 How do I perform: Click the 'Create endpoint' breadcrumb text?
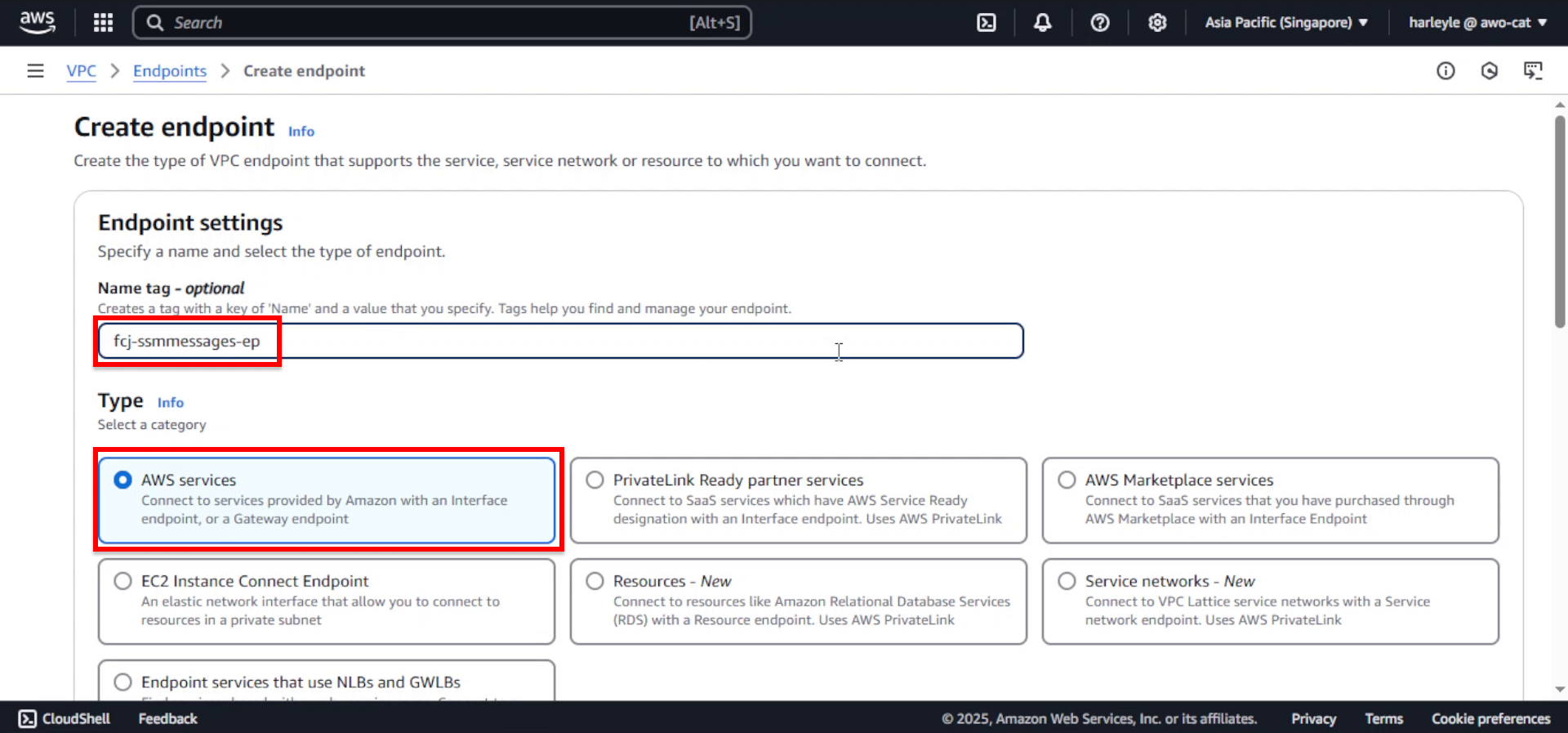click(304, 71)
